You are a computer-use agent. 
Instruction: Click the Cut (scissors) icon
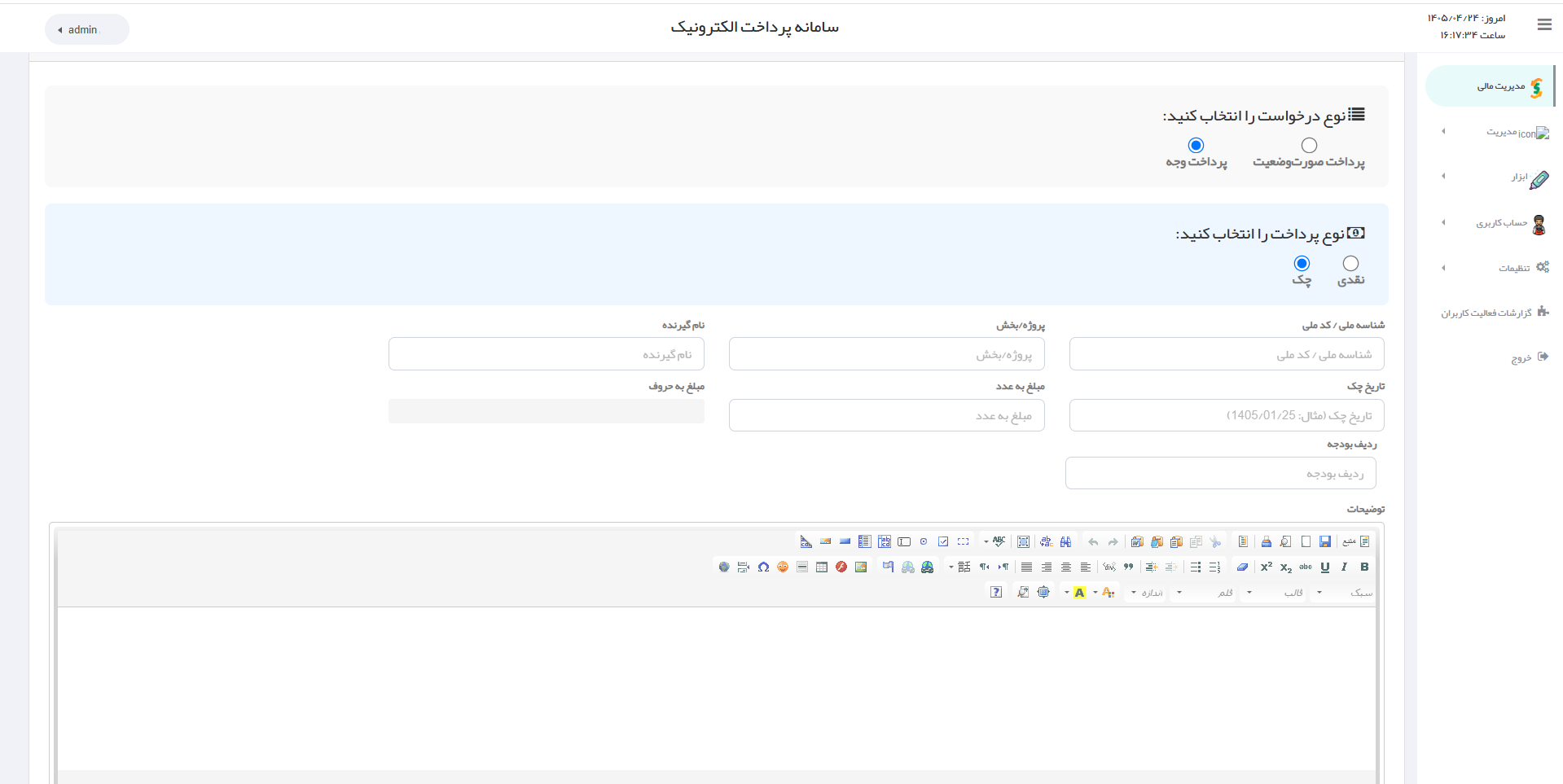click(x=1215, y=542)
